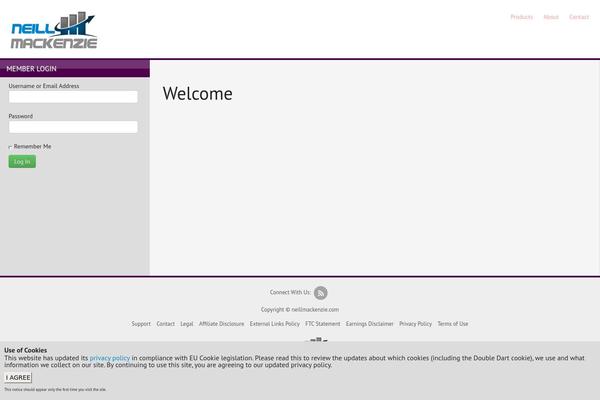Open the Affiliate Disclosure link
600x400 pixels.
(x=222, y=324)
